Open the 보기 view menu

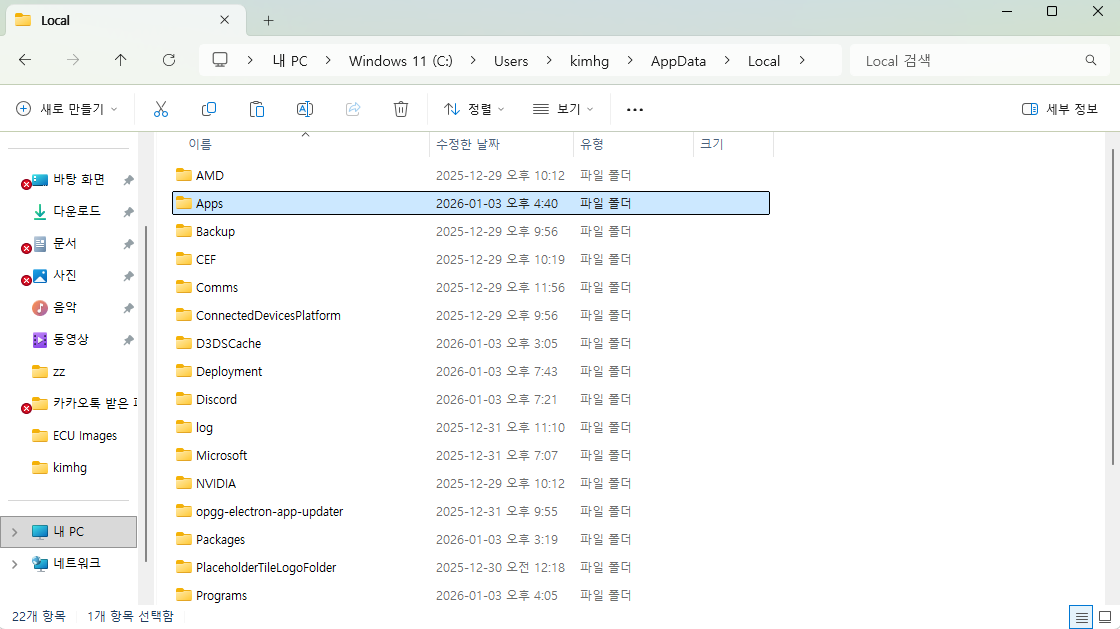[x=563, y=109]
